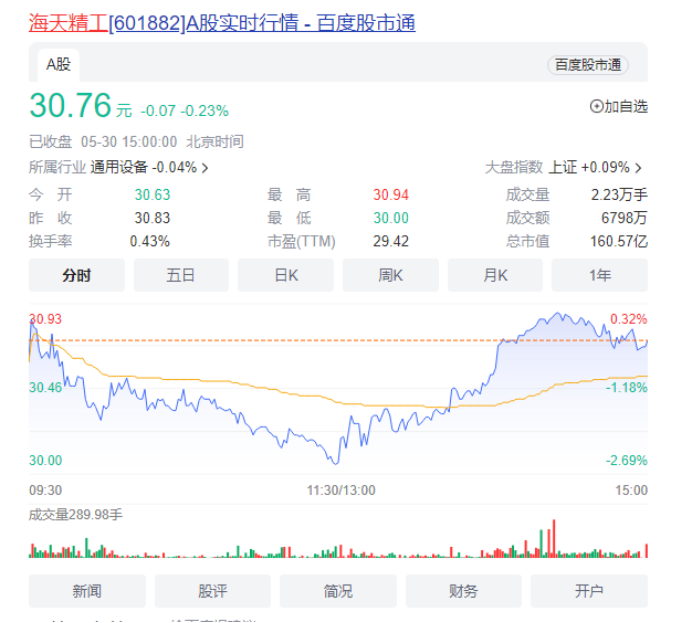
Task: Open the 简况 section button
Action: [338, 591]
